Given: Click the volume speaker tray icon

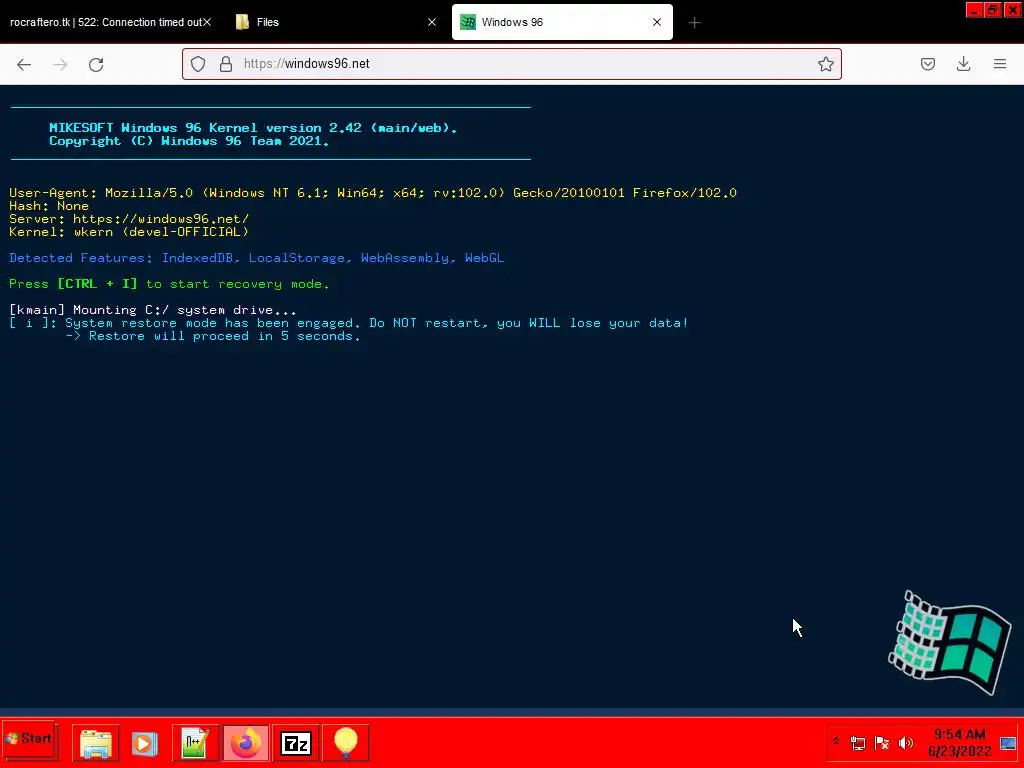Looking at the screenshot, I should tap(906, 743).
